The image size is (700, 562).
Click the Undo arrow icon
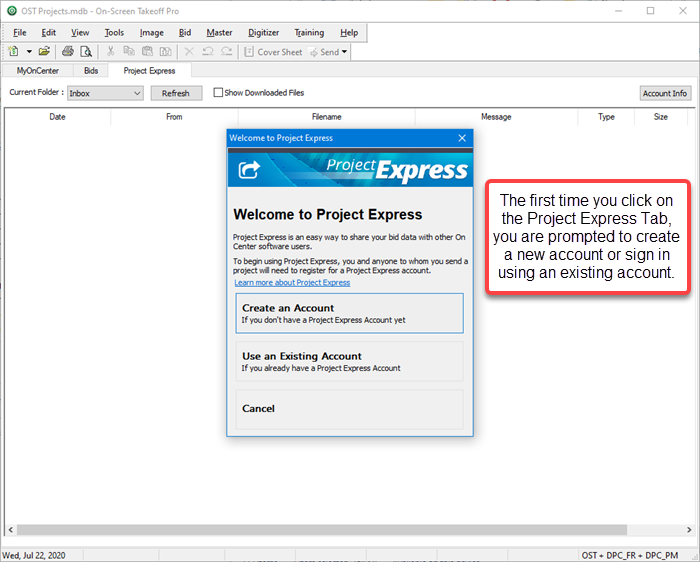click(208, 51)
